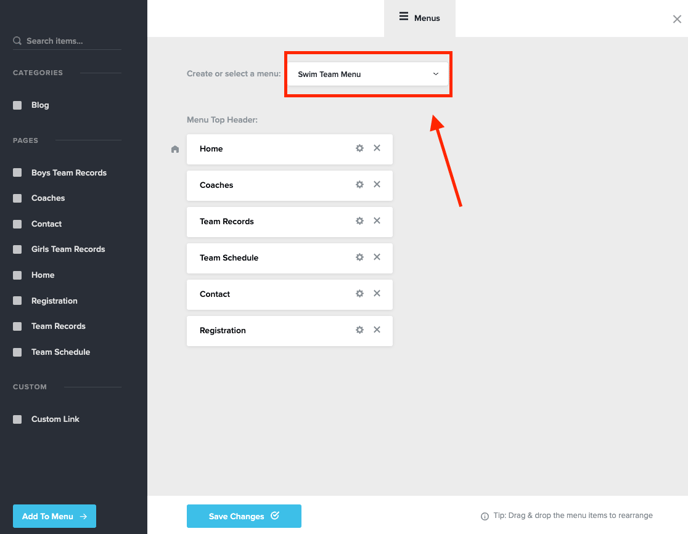Tick the Boys Team Records checkbox
The width and height of the screenshot is (688, 534).
pos(17,173)
